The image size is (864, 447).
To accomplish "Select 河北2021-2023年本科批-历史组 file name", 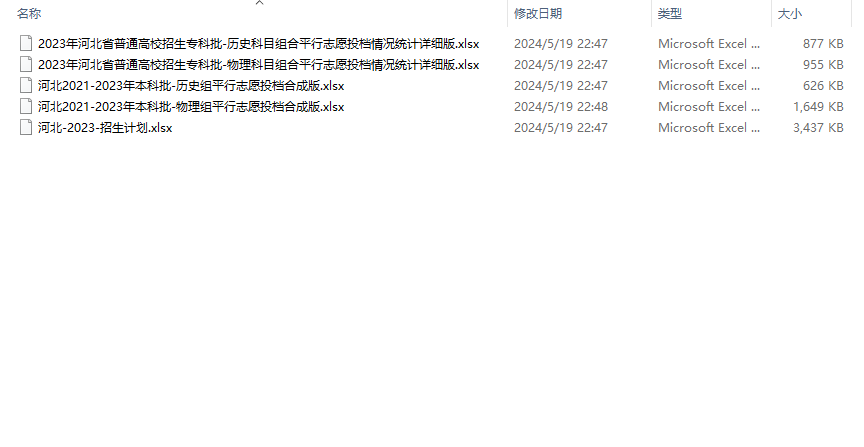I will click(x=191, y=86).
